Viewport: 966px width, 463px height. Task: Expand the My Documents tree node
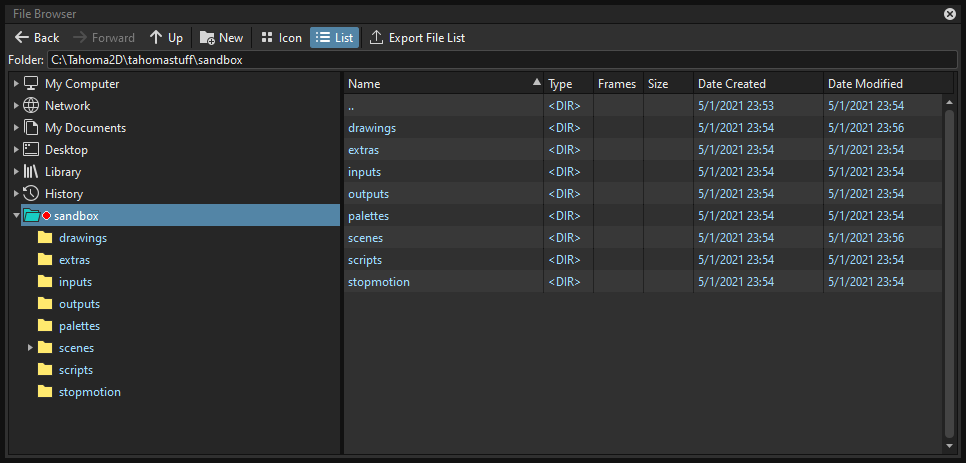coord(16,128)
